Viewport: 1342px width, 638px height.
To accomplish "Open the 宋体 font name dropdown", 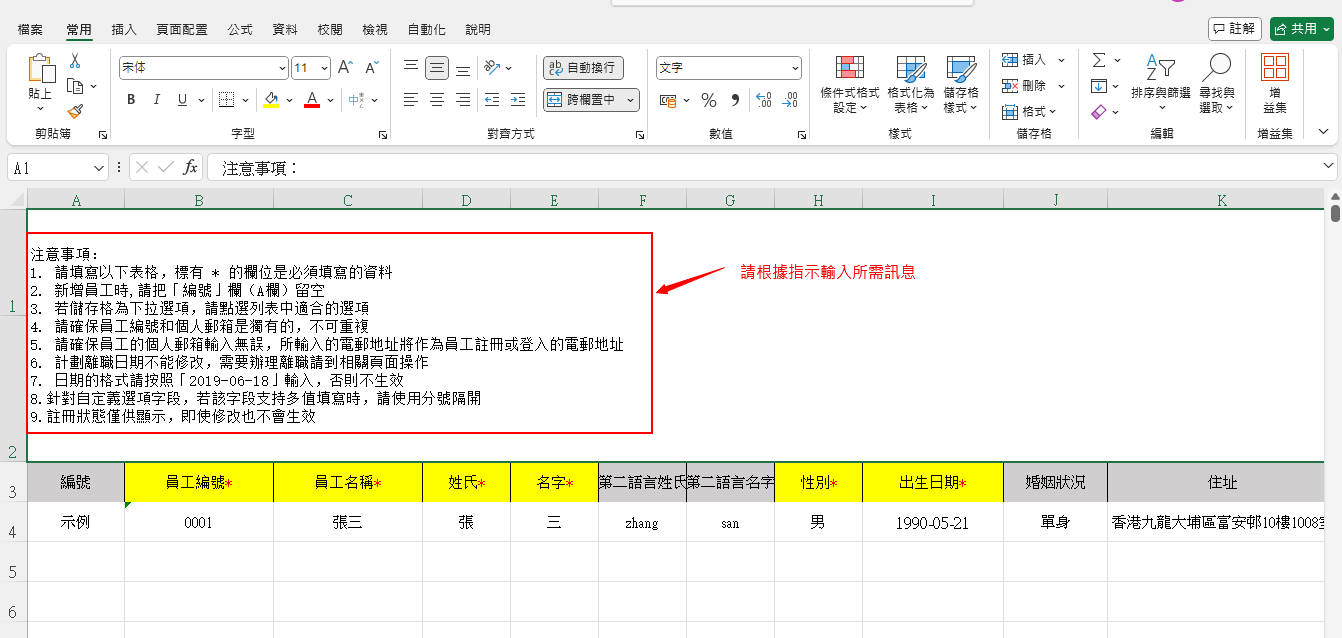I will pos(283,69).
